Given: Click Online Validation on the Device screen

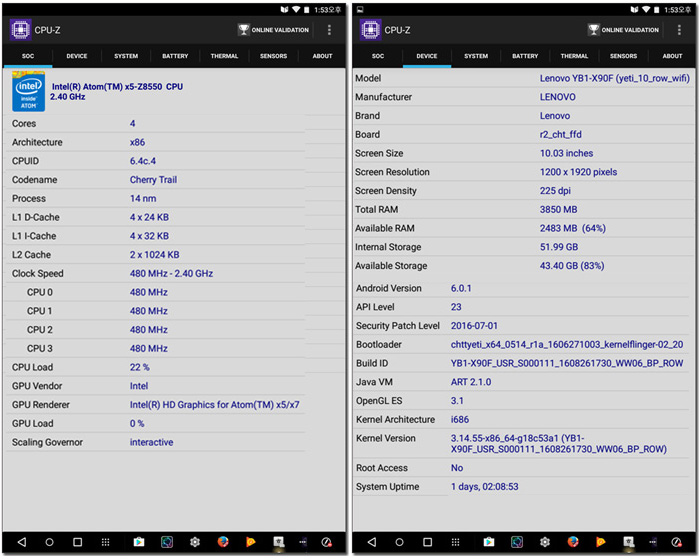Looking at the screenshot, I should pos(624,30).
